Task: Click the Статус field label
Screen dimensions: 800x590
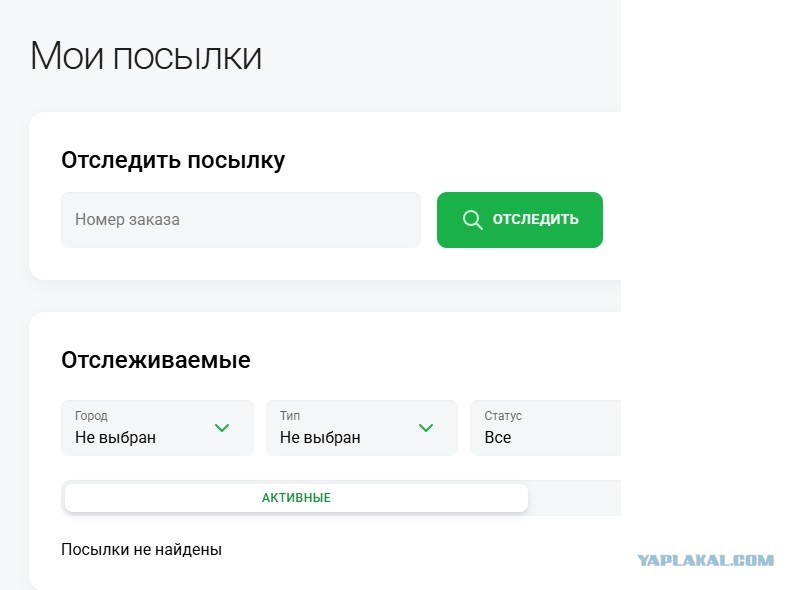Action: click(503, 416)
